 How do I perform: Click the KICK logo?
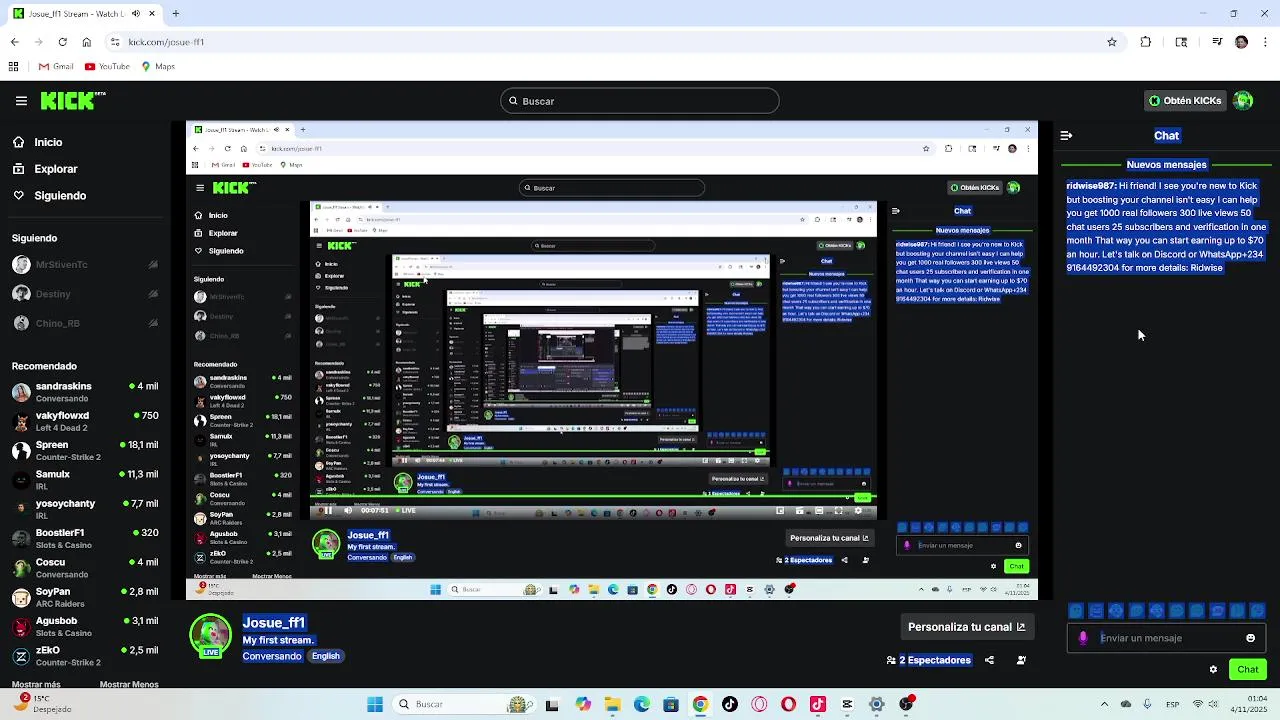[73, 101]
